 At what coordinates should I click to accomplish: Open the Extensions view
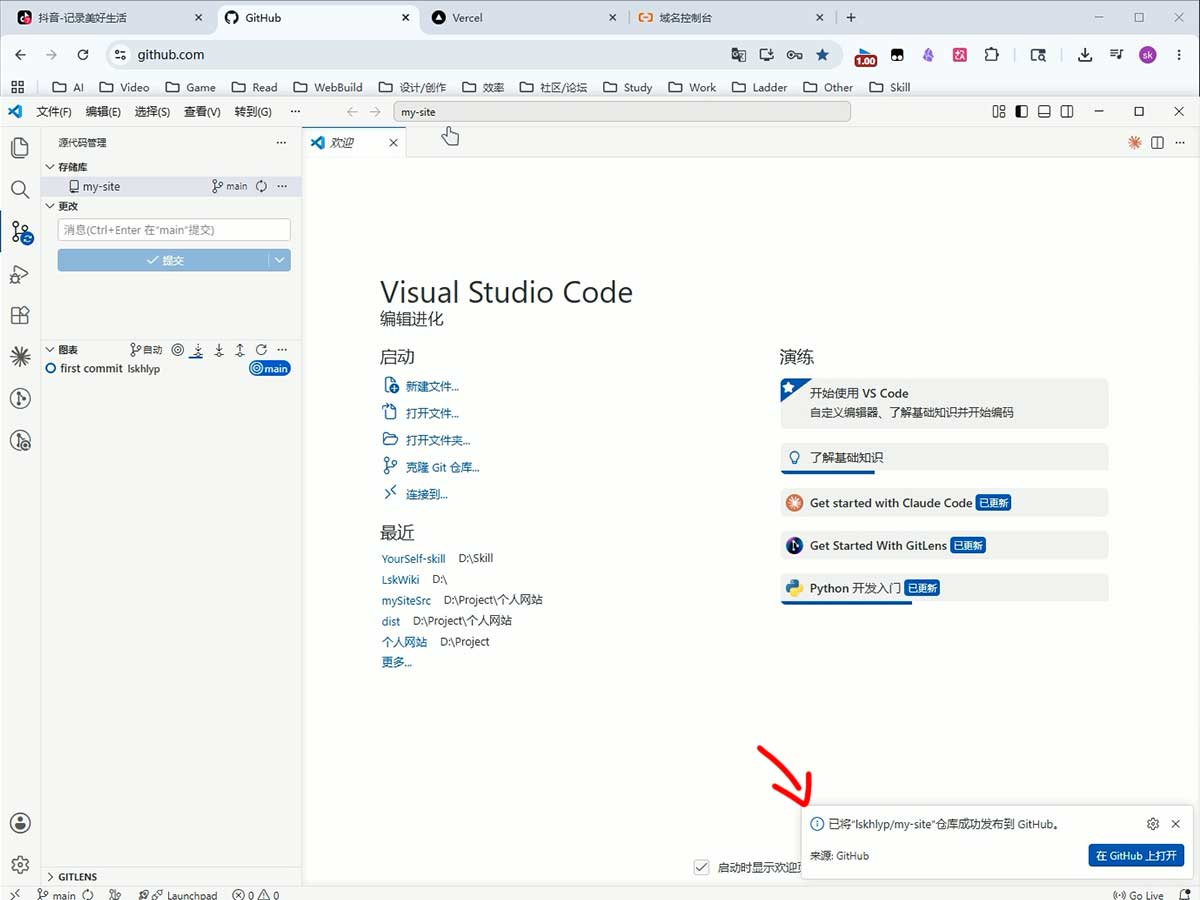click(x=20, y=315)
